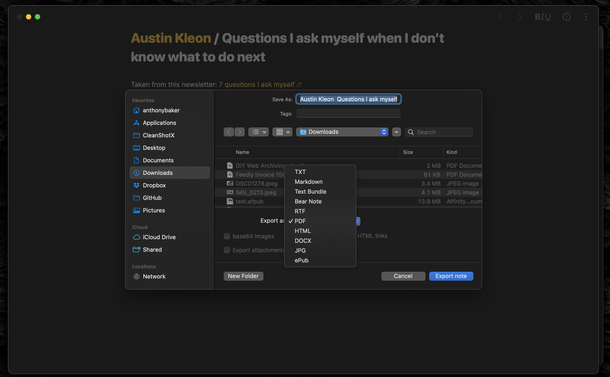Sort files by Kind column
Screen dimensions: 610x377
[452, 152]
